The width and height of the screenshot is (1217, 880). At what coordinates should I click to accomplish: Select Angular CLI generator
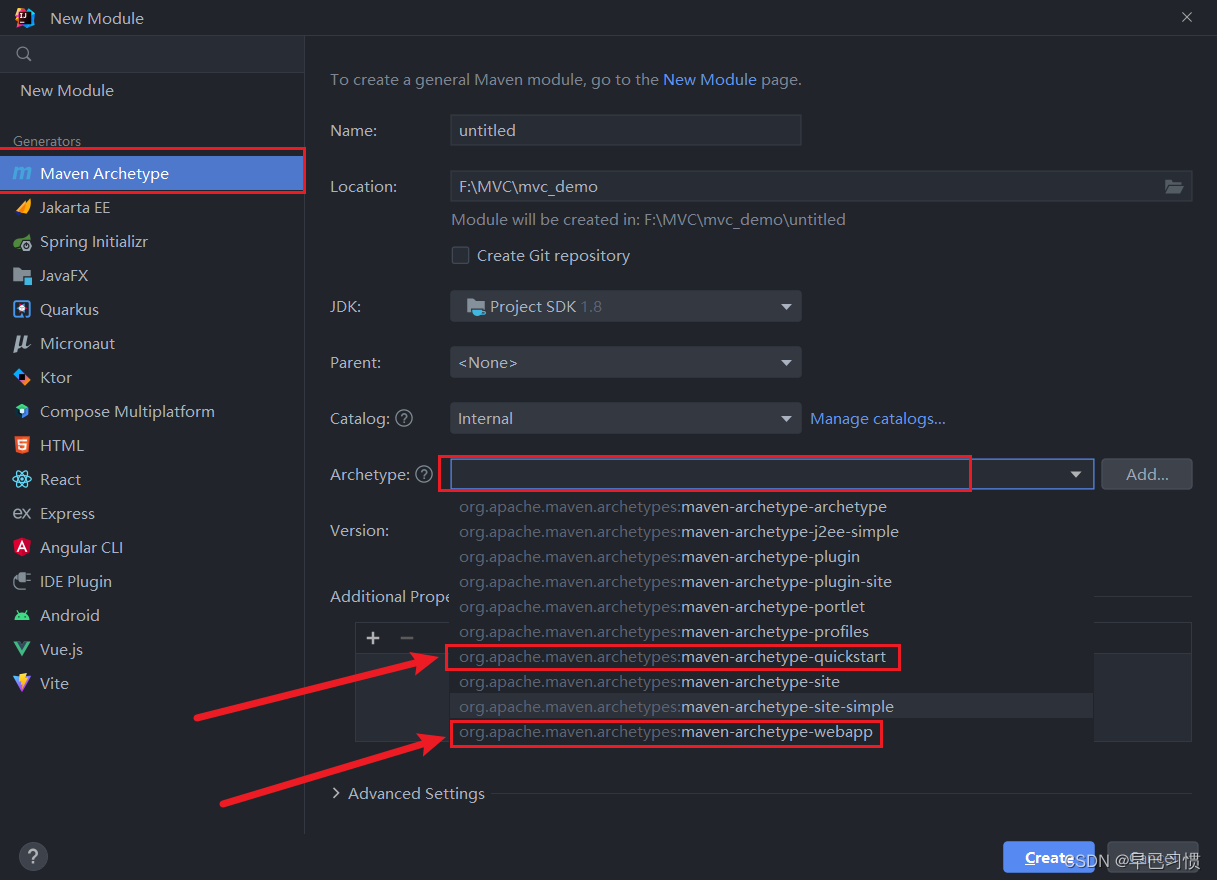click(x=152, y=548)
